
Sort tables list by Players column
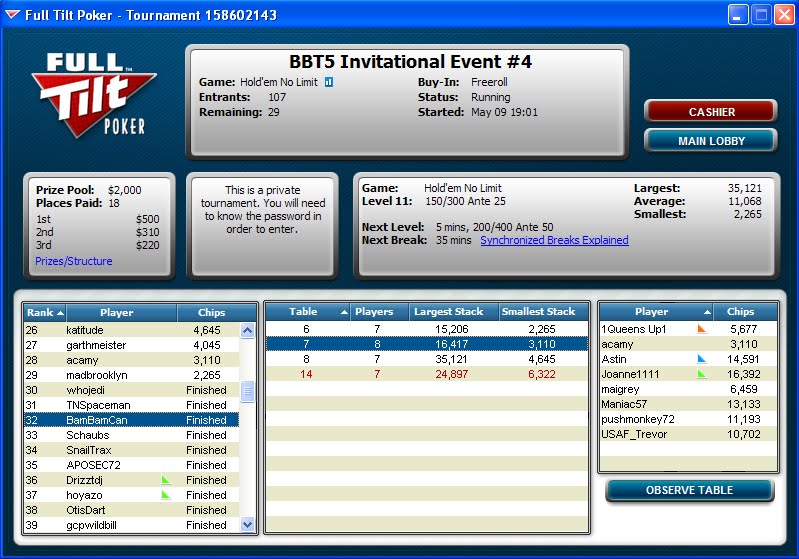tap(379, 311)
